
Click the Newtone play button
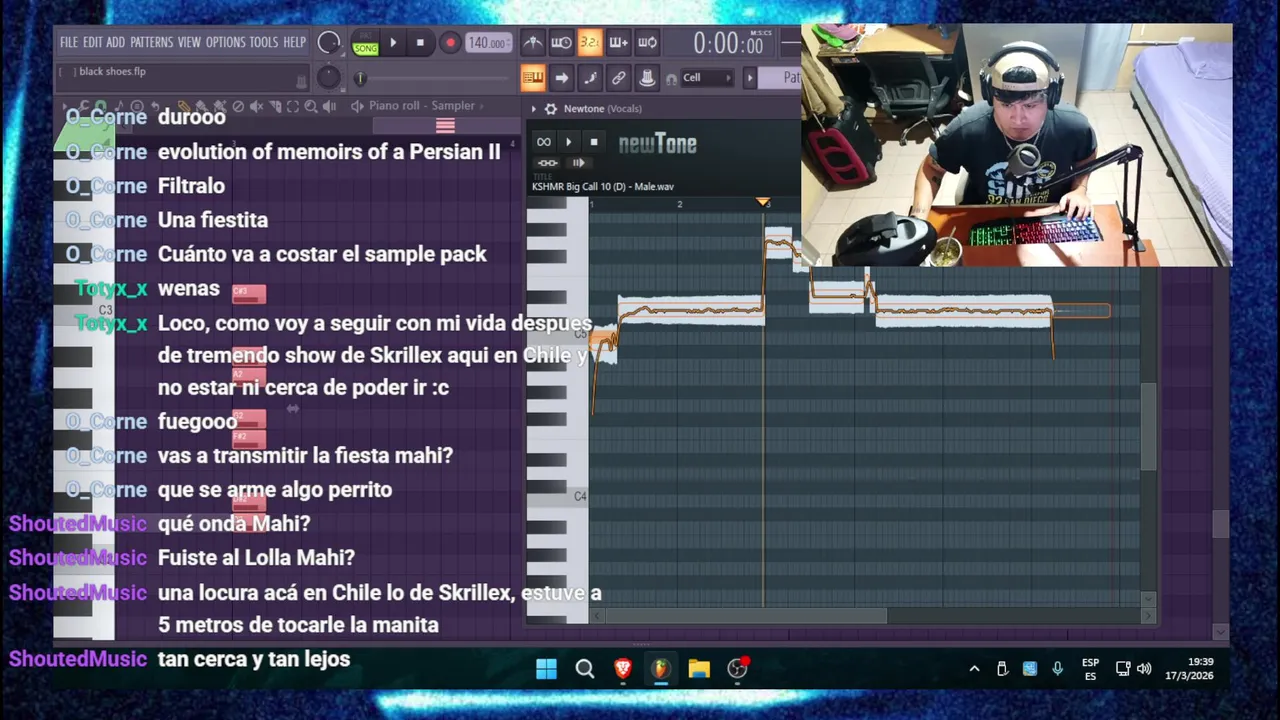click(x=569, y=142)
